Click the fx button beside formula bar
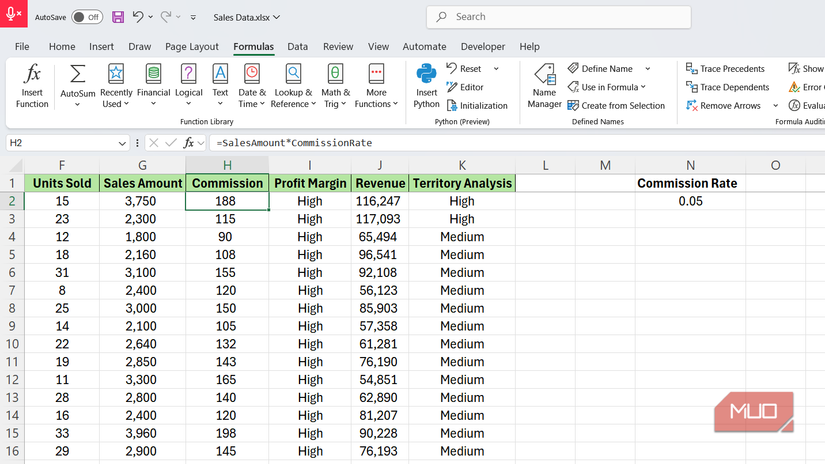This screenshot has width=825, height=464. click(188, 143)
